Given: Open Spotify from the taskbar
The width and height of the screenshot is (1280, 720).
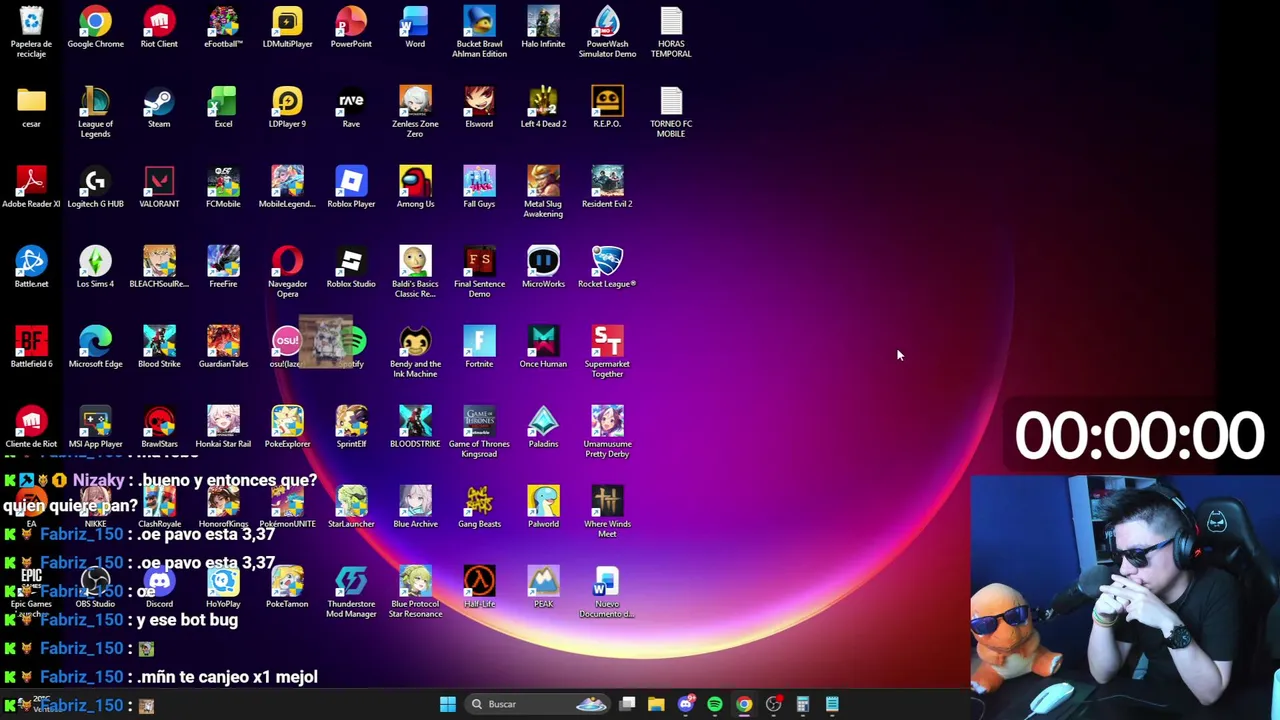Looking at the screenshot, I should point(714,704).
